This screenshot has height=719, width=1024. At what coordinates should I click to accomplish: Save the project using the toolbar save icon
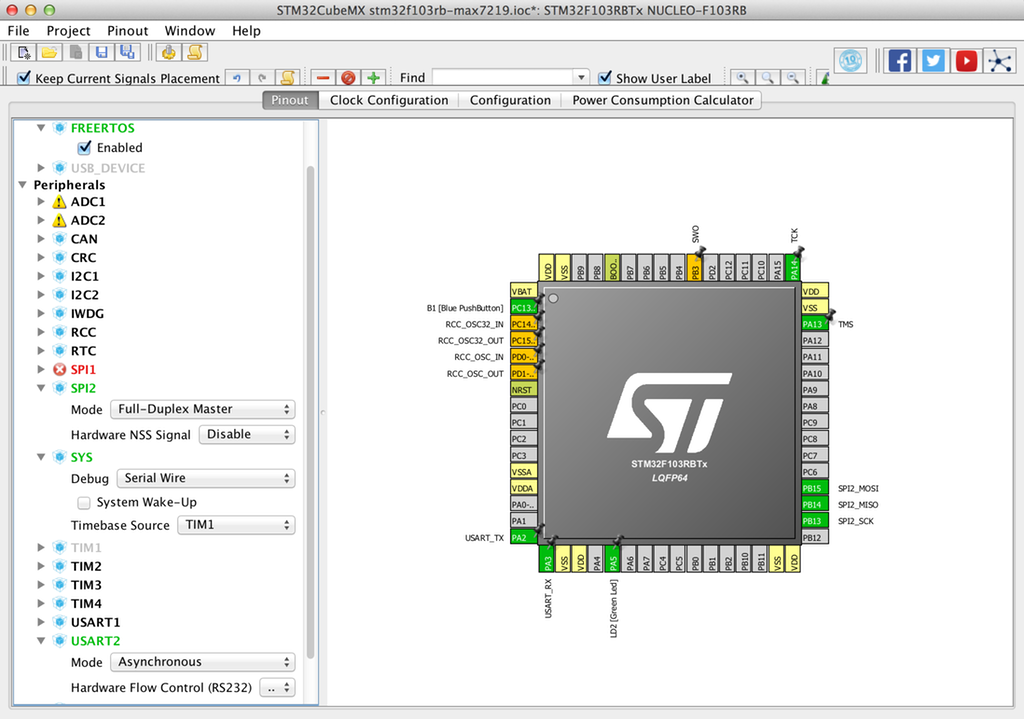point(102,53)
